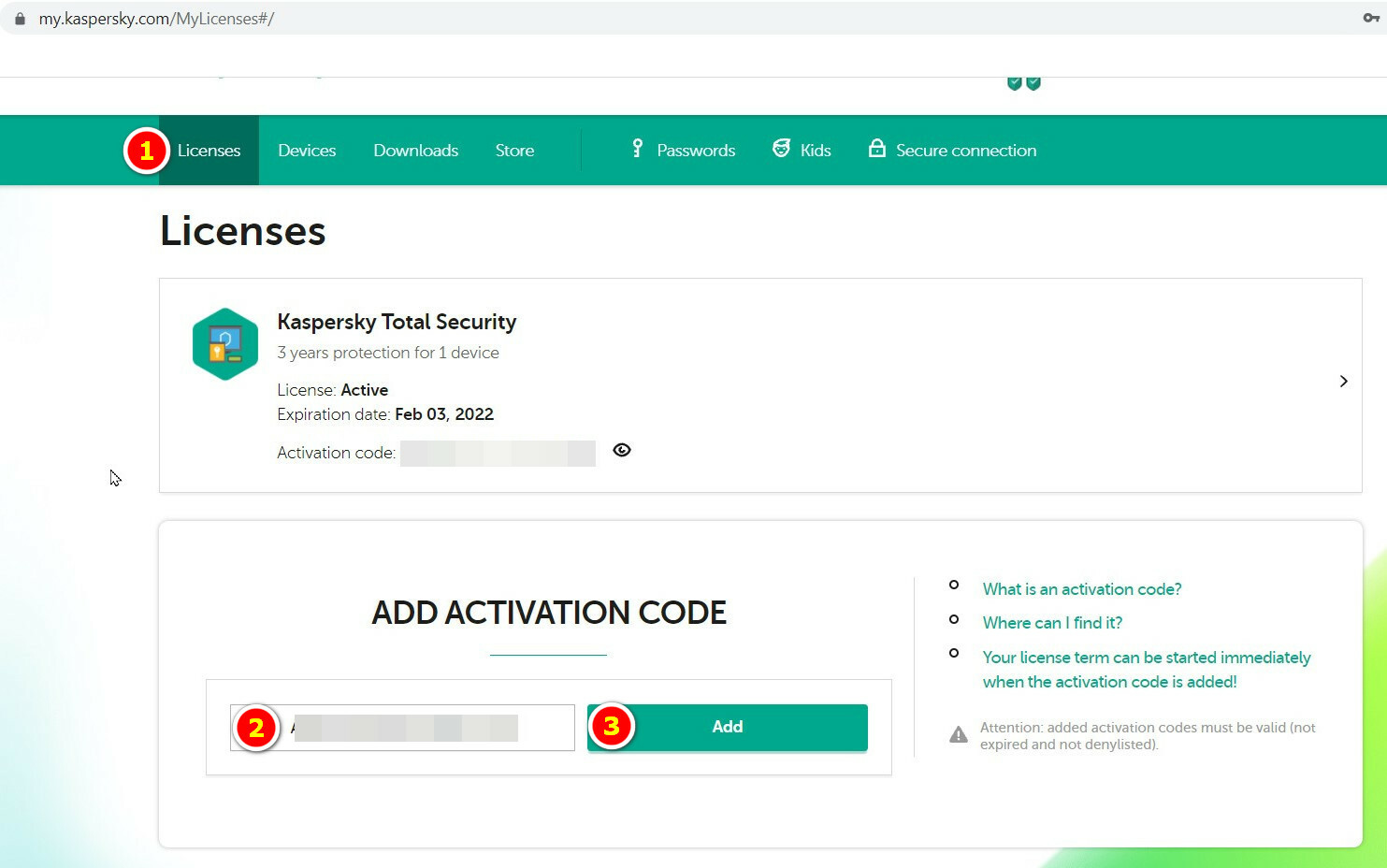Click the 'Licenses' page heading

[243, 231]
